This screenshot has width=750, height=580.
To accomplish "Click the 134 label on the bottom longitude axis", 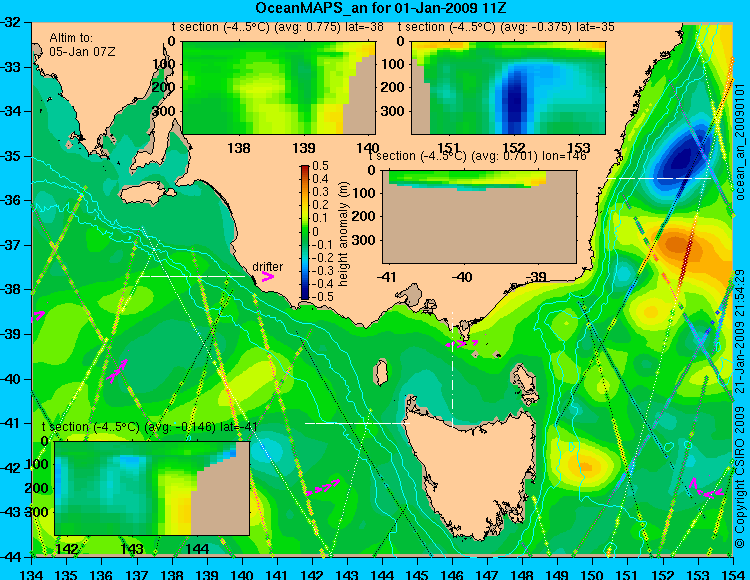I will point(32,574).
